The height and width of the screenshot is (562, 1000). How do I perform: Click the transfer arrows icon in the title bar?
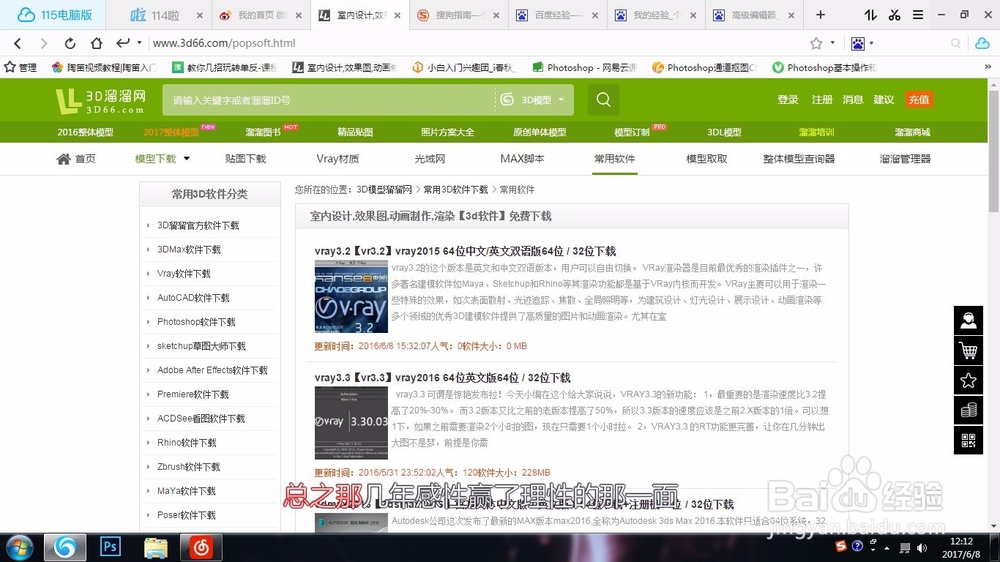click(871, 15)
